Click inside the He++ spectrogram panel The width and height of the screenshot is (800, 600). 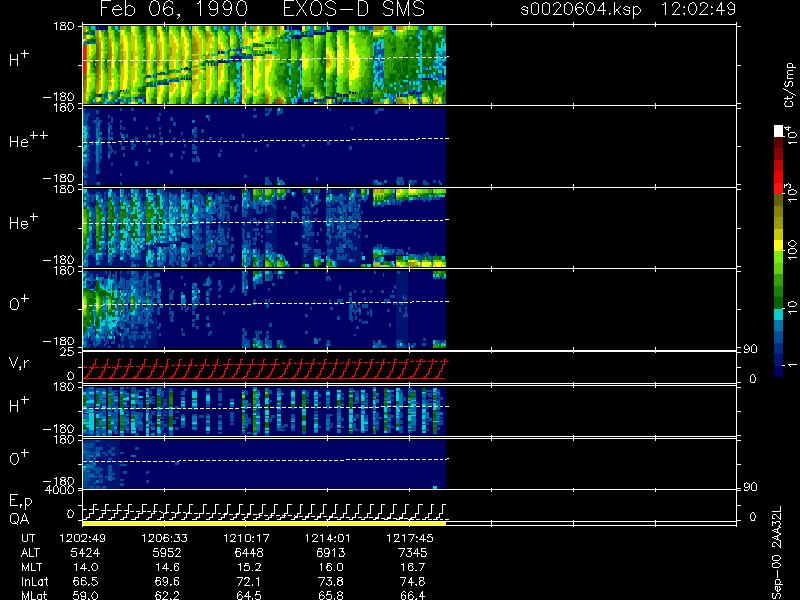[264, 146]
